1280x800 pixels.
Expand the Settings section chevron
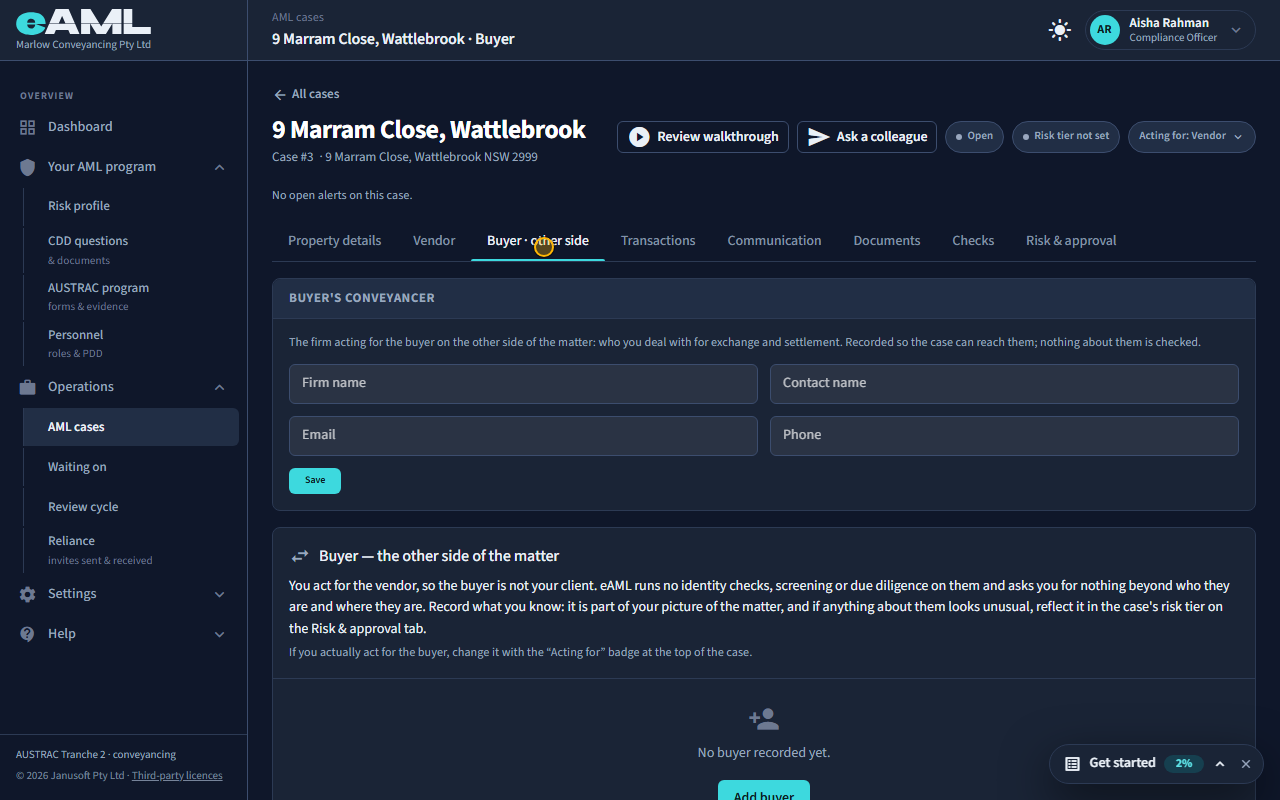click(x=219, y=594)
